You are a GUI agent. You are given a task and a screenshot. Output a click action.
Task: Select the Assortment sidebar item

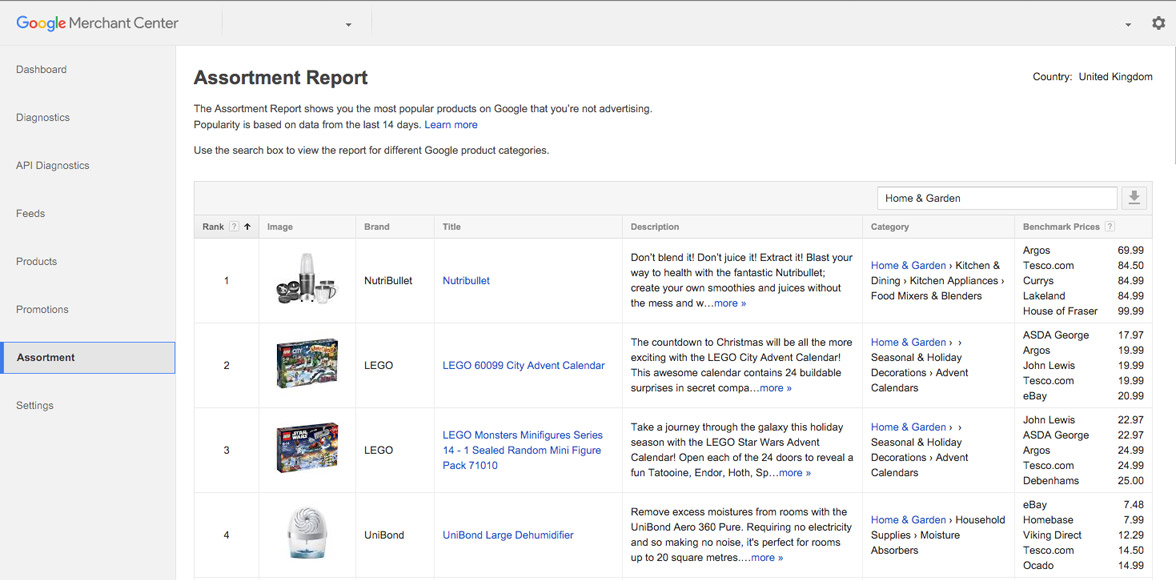[x=88, y=358]
